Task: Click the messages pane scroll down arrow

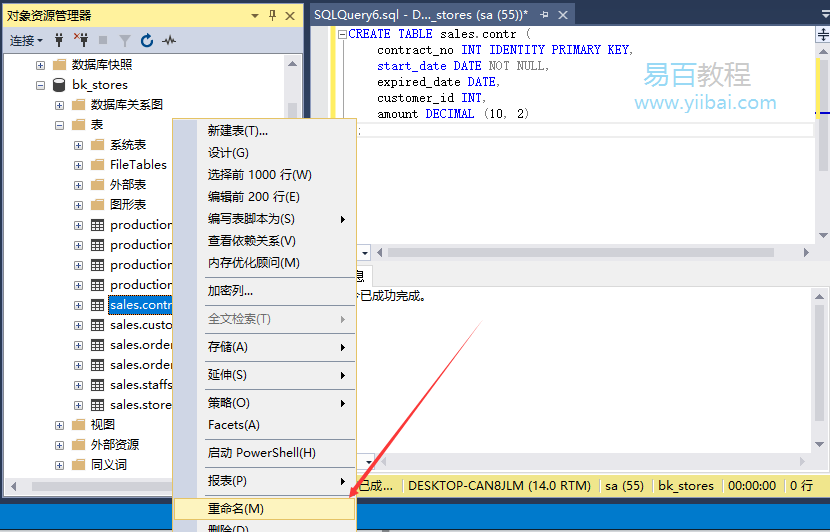Action: tap(819, 444)
